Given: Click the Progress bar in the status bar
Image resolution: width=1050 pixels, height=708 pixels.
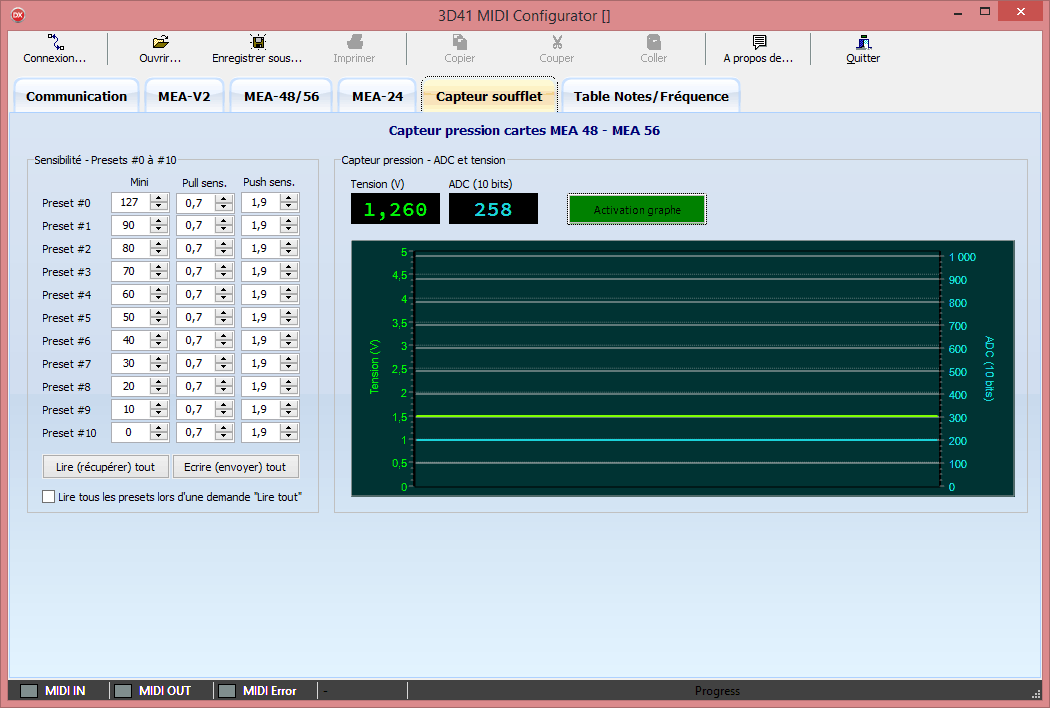Looking at the screenshot, I should (x=717, y=691).
